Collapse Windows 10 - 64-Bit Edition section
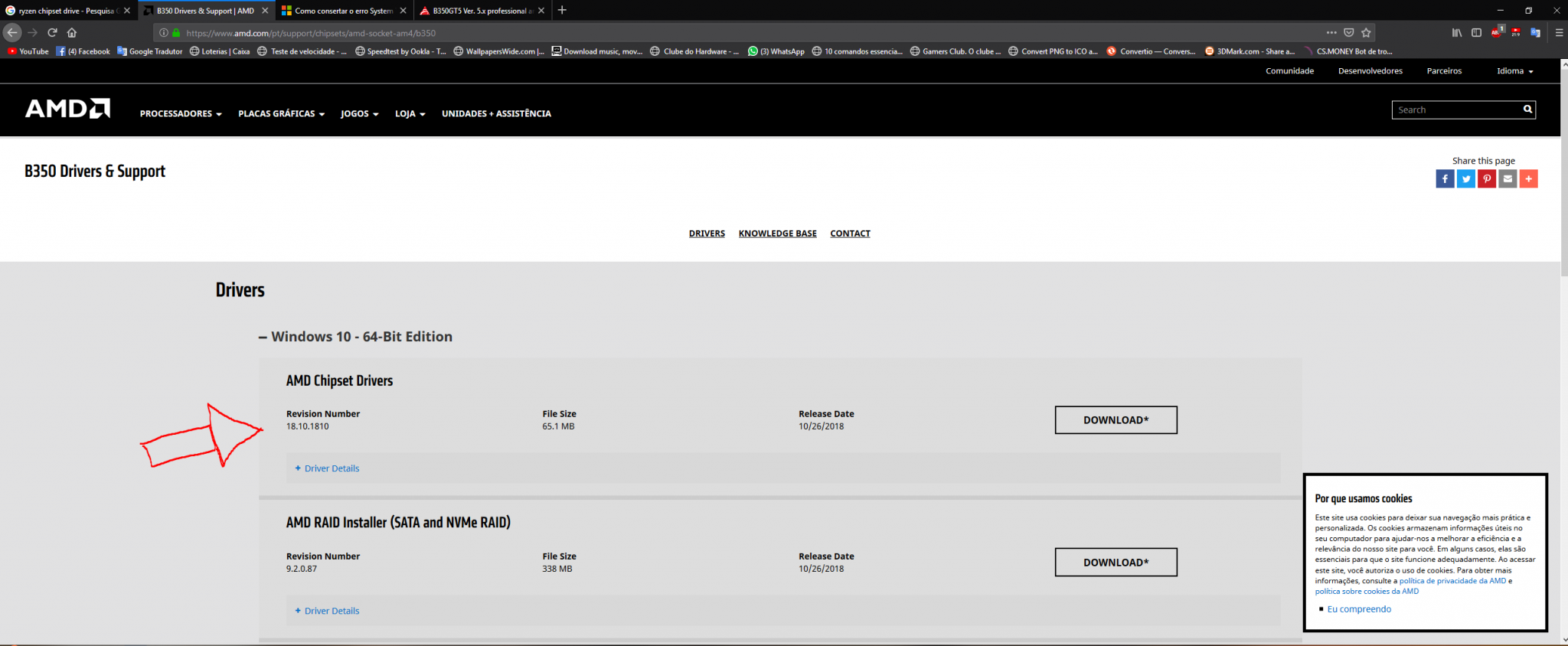The image size is (1568, 646). pos(355,337)
